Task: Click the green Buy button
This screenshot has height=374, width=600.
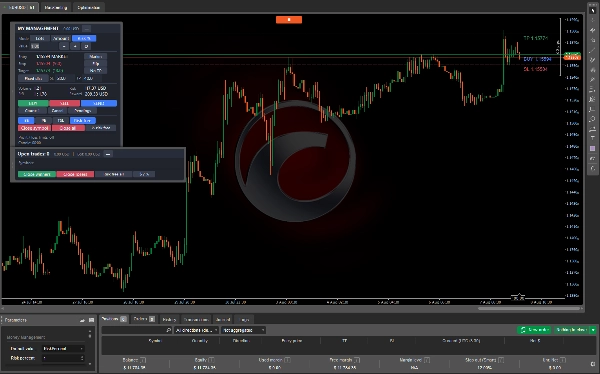Action: [x=33, y=103]
